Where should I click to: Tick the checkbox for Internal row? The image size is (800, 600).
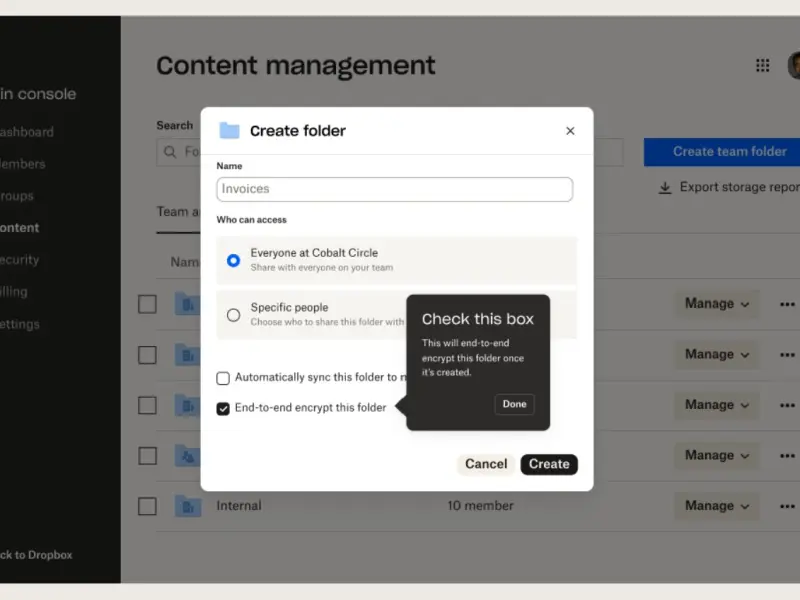[147, 506]
